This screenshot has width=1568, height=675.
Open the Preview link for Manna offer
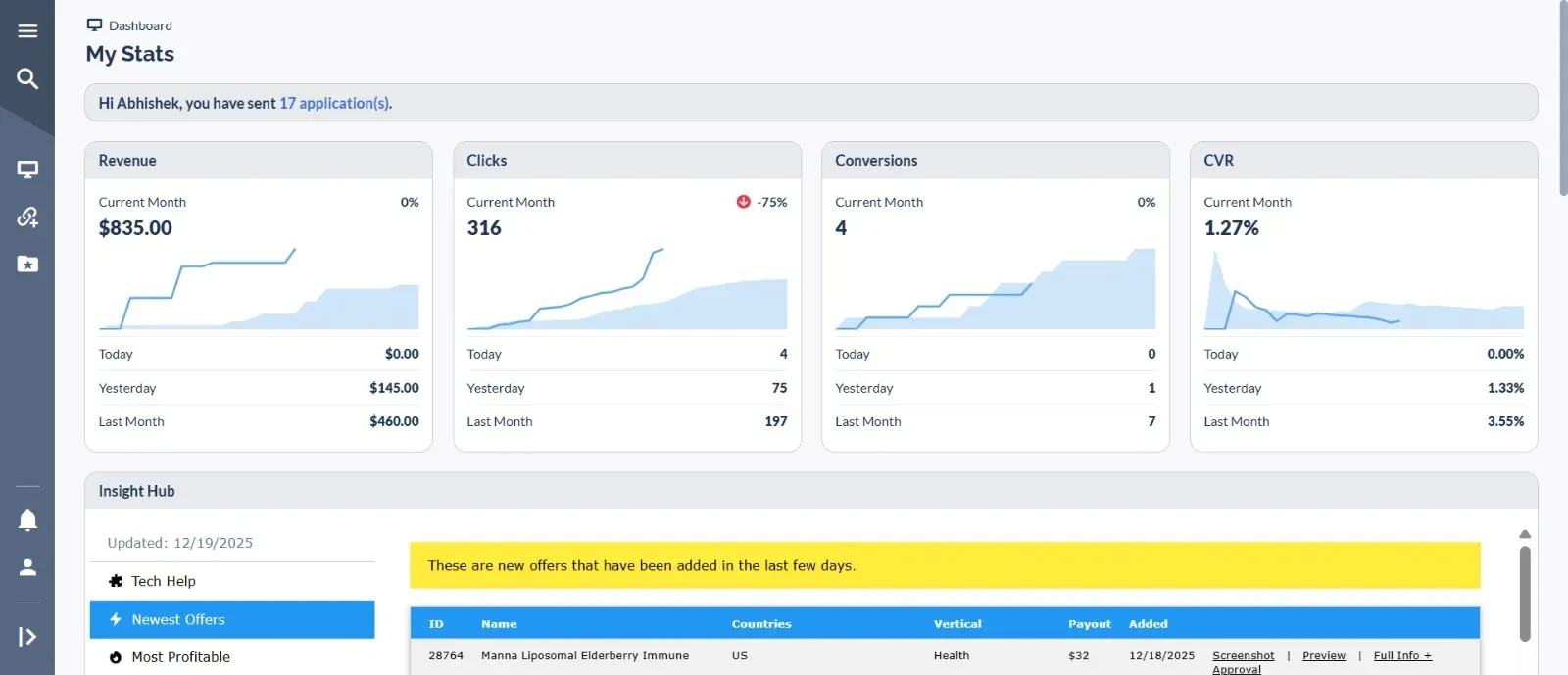coord(1323,655)
